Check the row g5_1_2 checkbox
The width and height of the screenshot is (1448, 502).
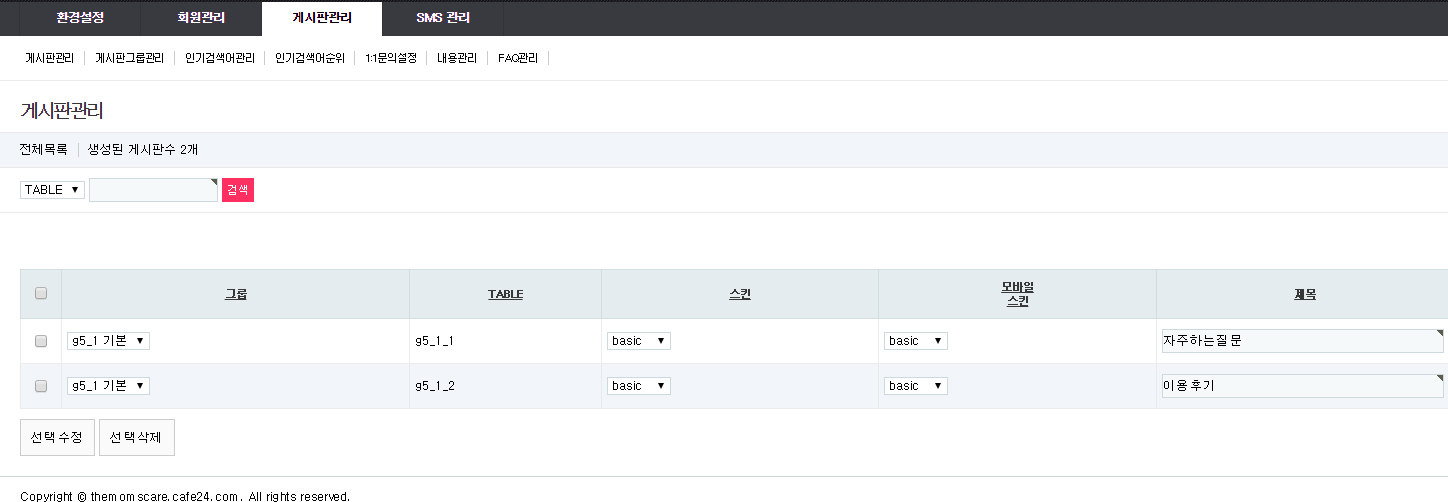coord(41,386)
